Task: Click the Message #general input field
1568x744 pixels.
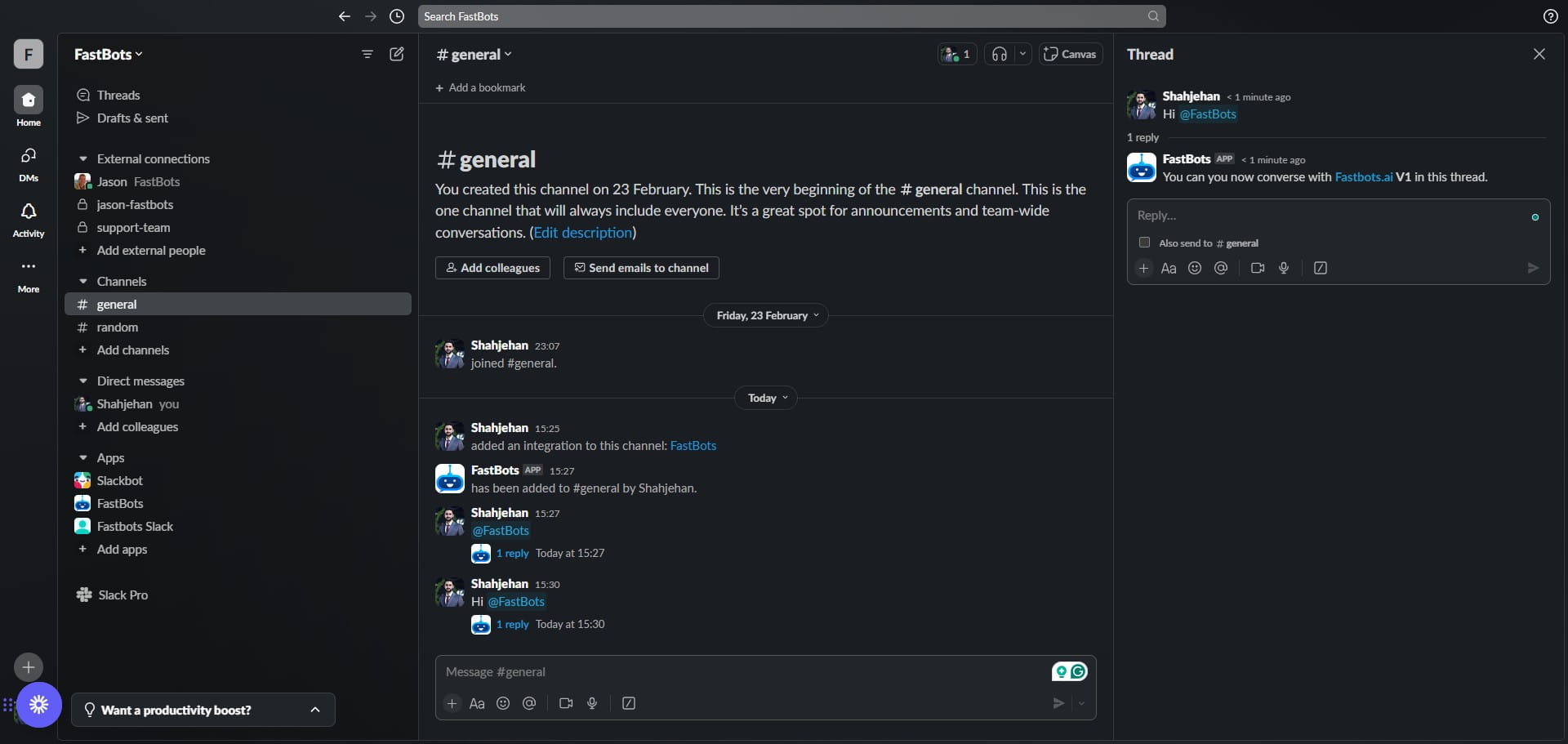Action: coord(743,672)
